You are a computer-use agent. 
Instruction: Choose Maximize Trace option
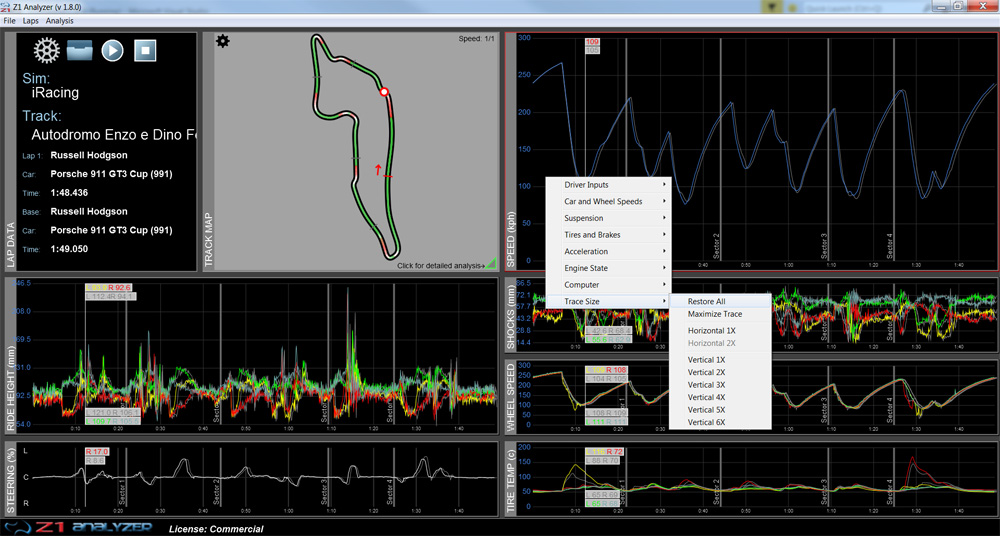(x=720, y=314)
